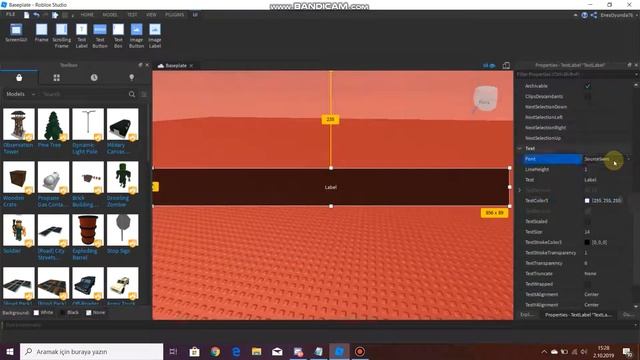Open the TextYAlignment Center dropdown

607,305
